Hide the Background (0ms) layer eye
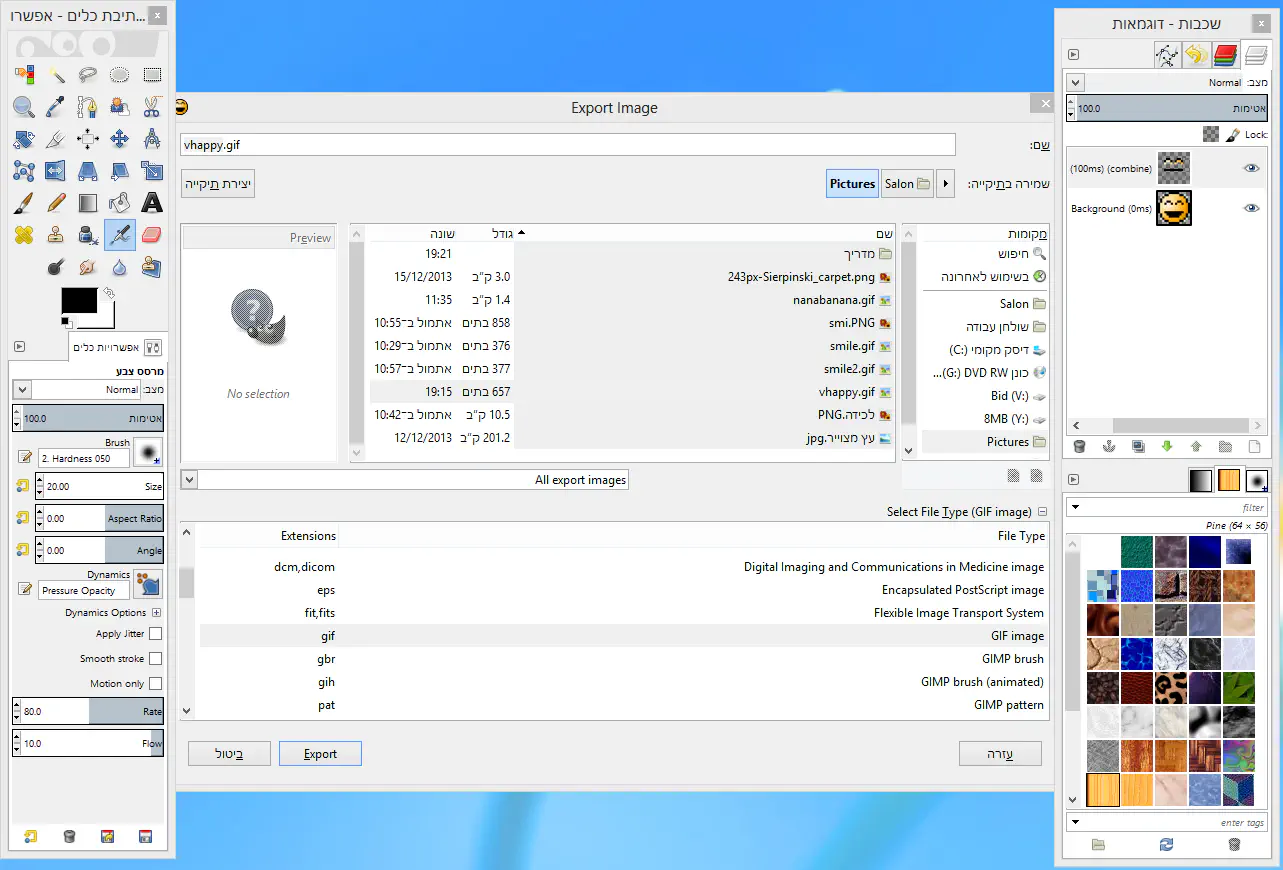Viewport: 1283px width, 870px height. (1251, 208)
